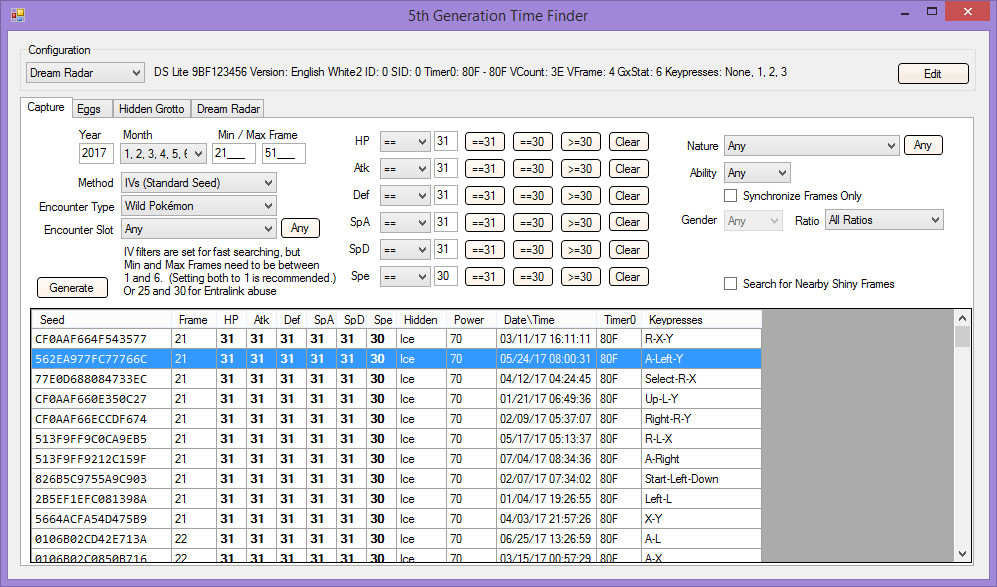Expand the Ratio dropdown showing All Ratios

(884, 220)
